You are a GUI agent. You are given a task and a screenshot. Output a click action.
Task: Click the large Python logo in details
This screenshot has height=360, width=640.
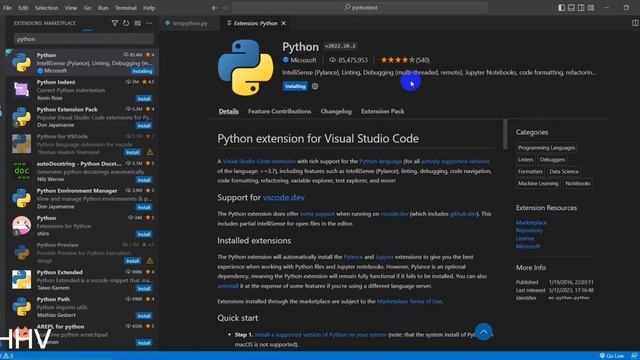click(x=245, y=67)
